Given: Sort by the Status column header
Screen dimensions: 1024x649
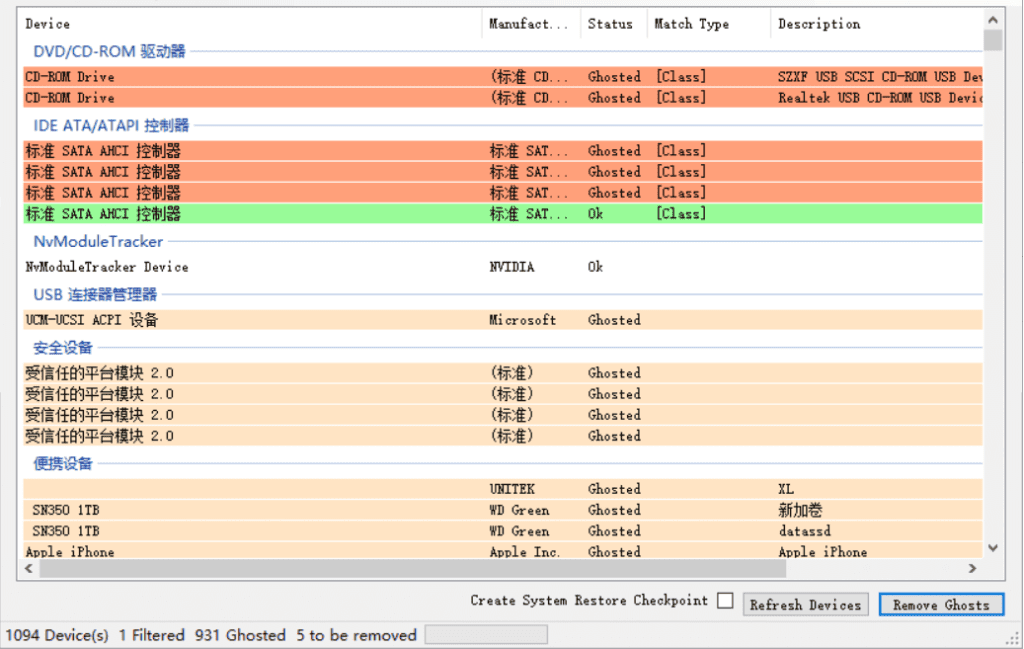Looking at the screenshot, I should tap(613, 24).
